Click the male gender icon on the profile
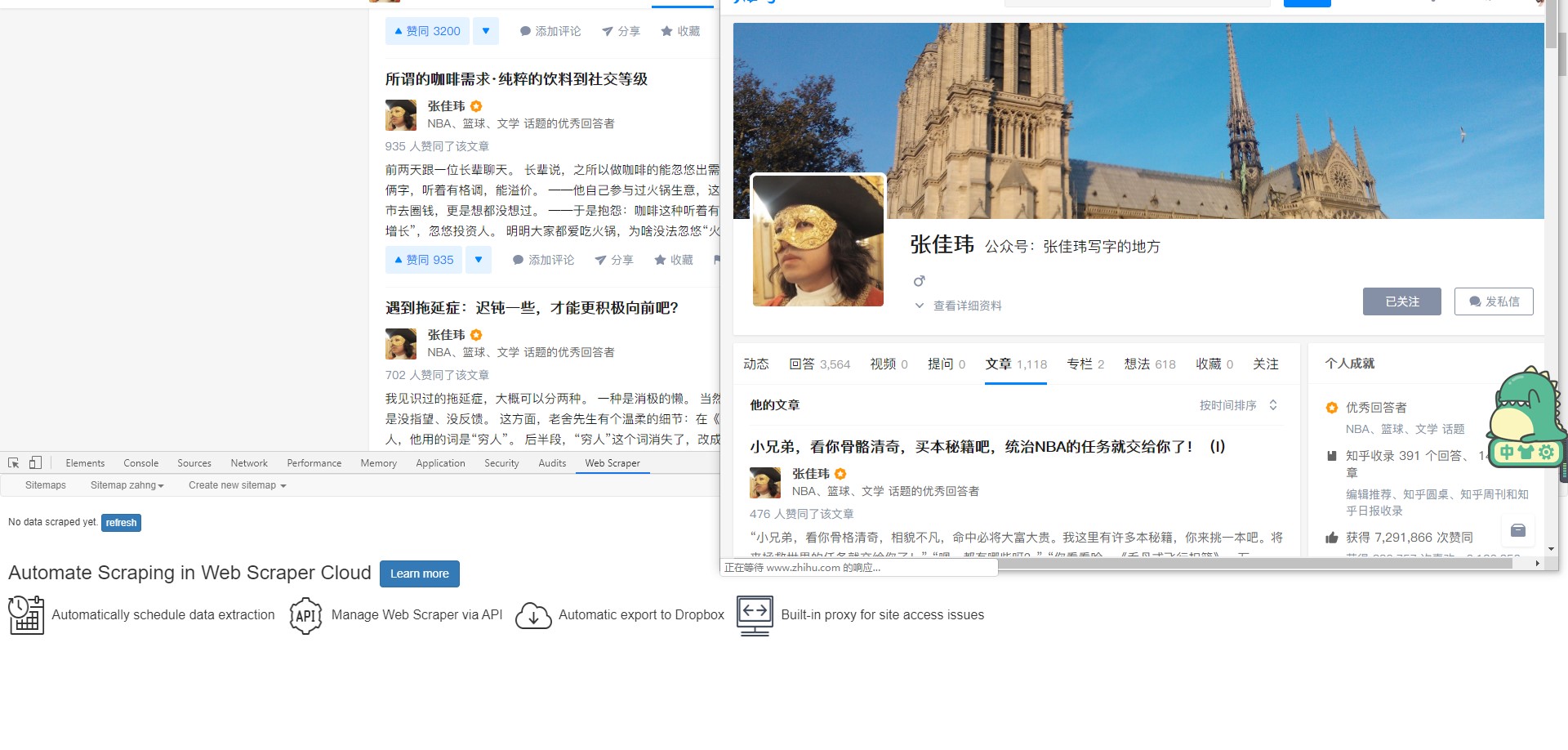The image size is (1568, 750). pyautogui.click(x=919, y=281)
